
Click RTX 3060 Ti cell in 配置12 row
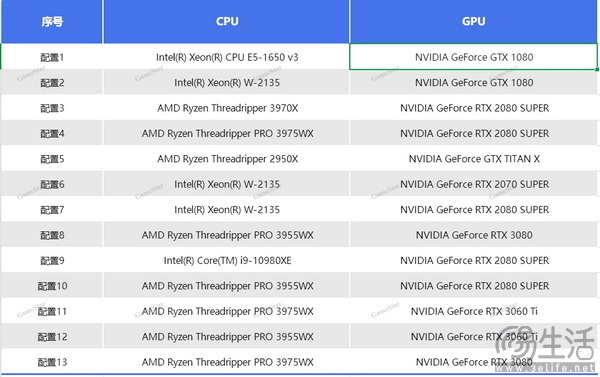coord(473,336)
